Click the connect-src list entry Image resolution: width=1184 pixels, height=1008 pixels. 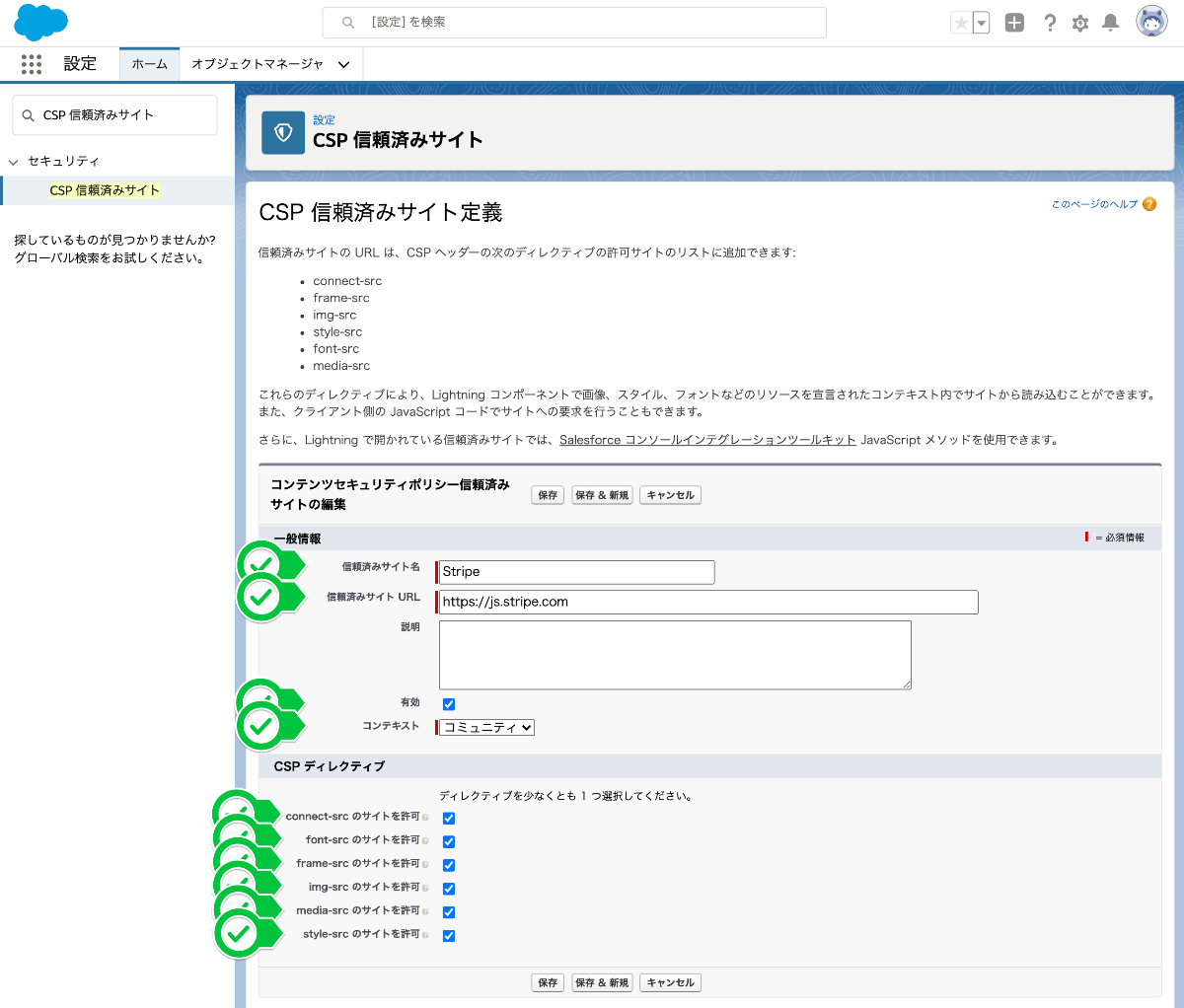[x=347, y=281]
